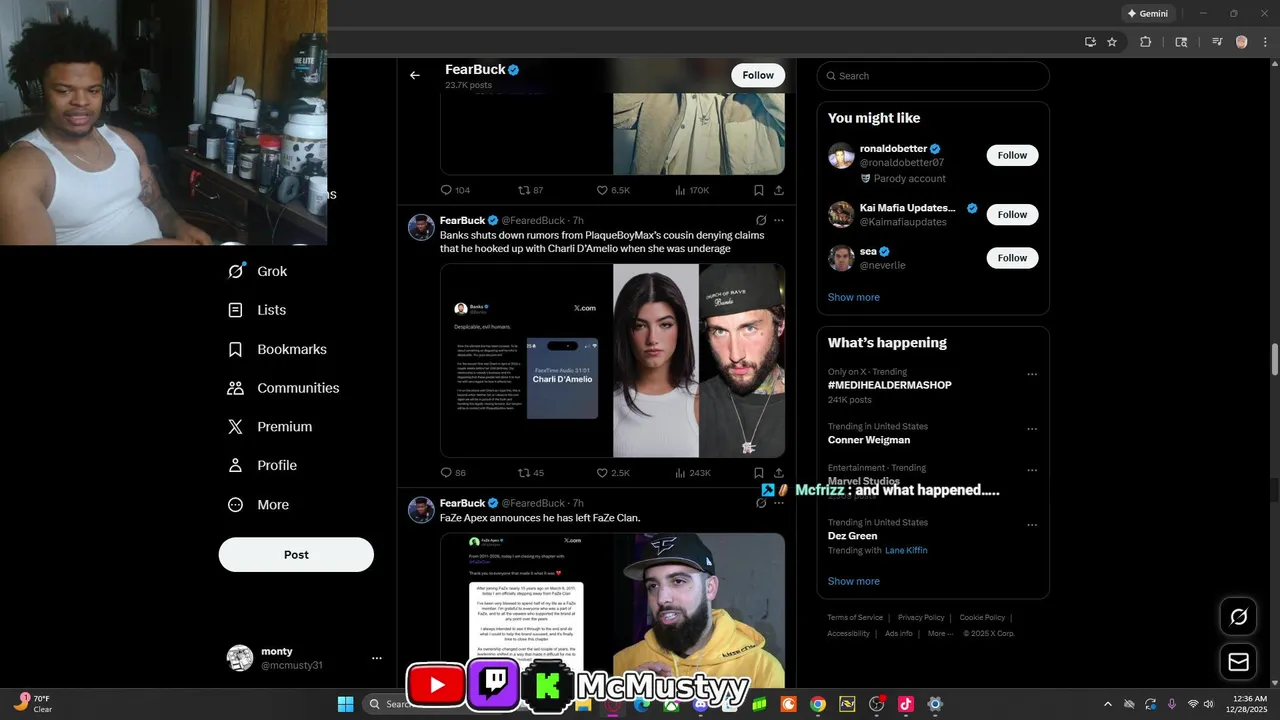The width and height of the screenshot is (1280, 720).
Task: Share the Banks rumors tweet
Action: 779,473
